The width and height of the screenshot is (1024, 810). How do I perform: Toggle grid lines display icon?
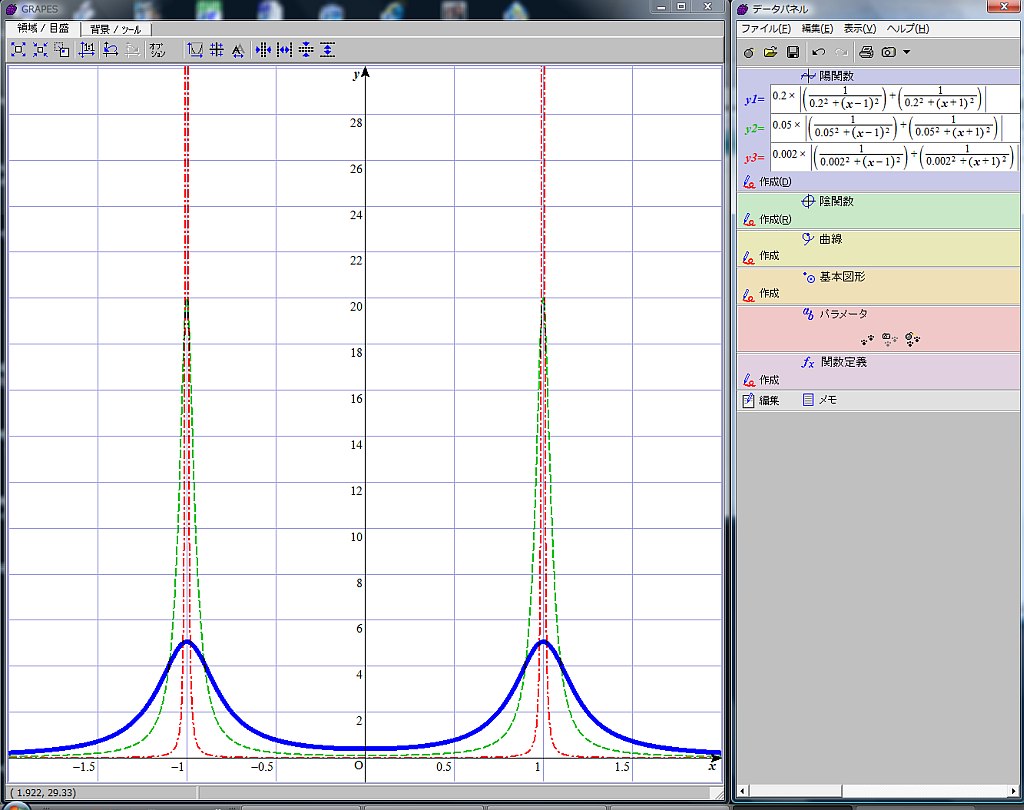(x=216, y=49)
